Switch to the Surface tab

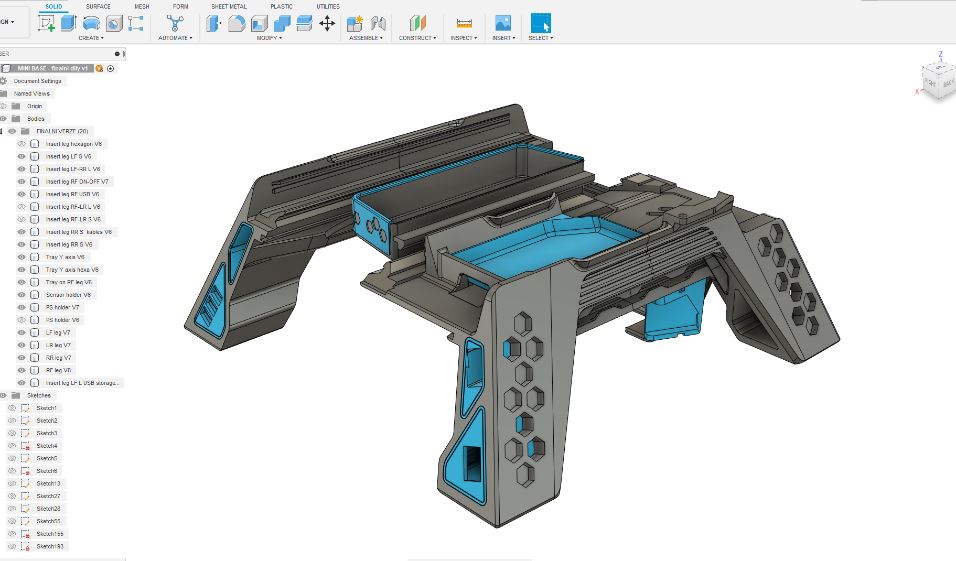[x=98, y=6]
